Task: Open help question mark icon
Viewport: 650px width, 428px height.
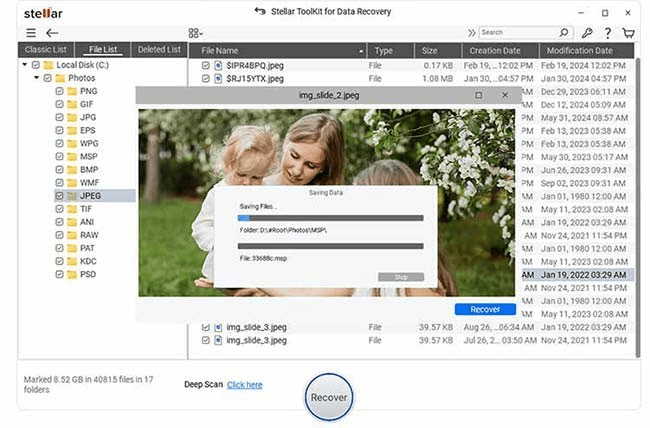Action: coord(607,33)
